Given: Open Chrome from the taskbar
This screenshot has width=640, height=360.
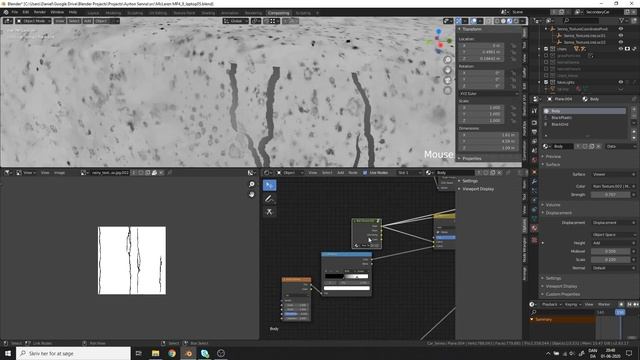Looking at the screenshot, I should coord(172,353).
